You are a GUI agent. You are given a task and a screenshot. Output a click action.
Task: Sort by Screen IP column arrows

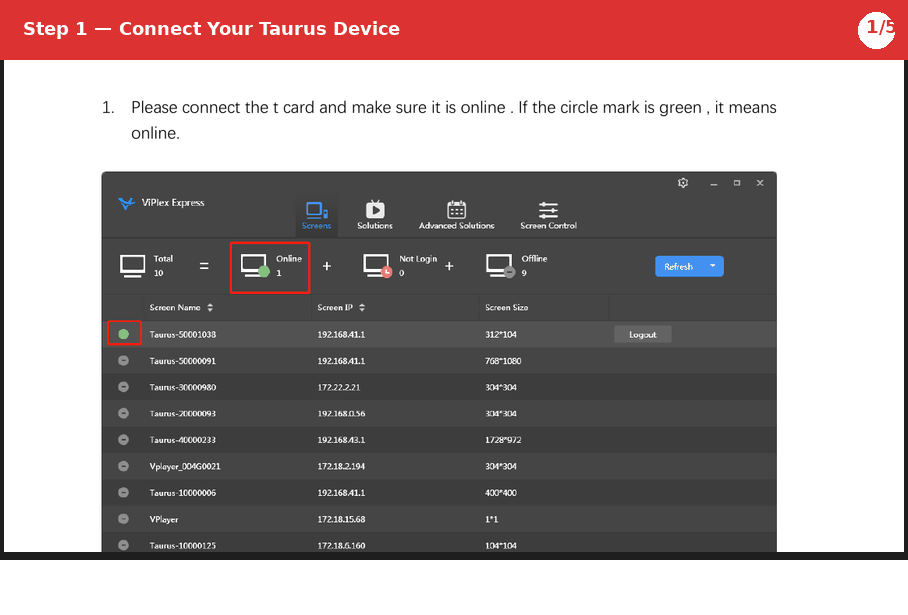pyautogui.click(x=362, y=308)
